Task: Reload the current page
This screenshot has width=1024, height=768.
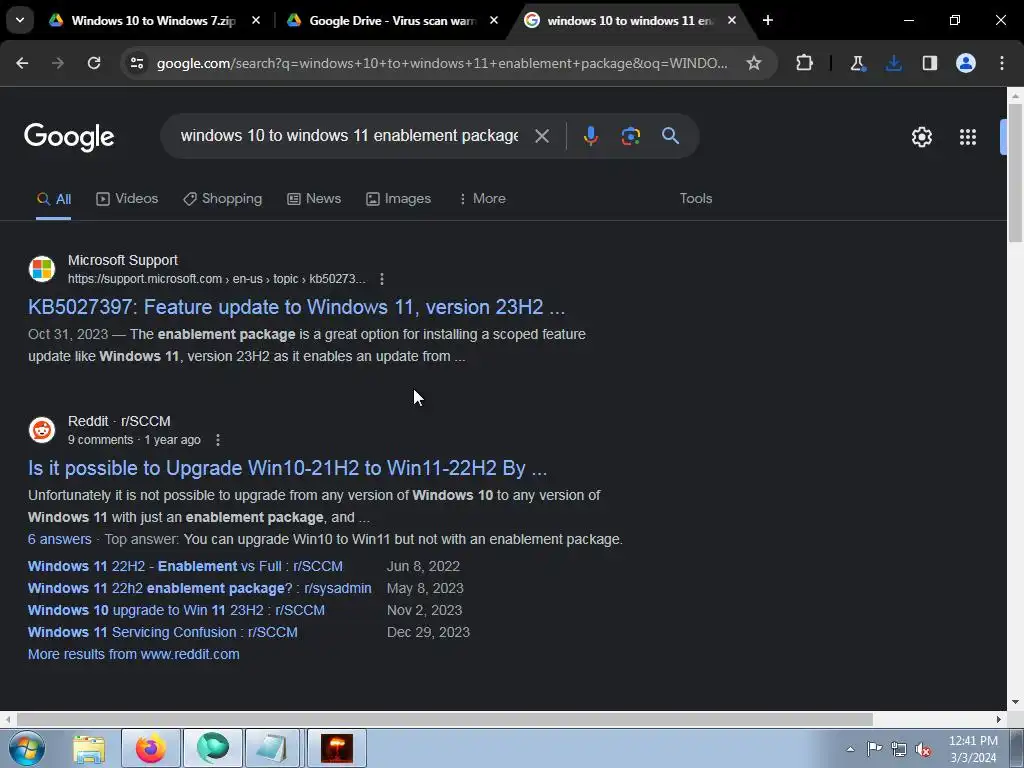Action: (x=94, y=63)
